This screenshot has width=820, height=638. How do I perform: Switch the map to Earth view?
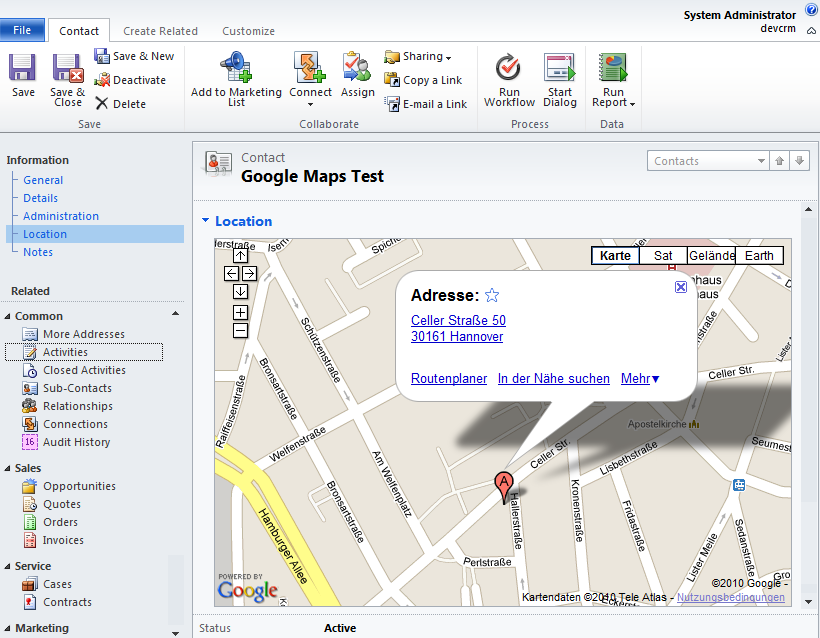tap(759, 255)
